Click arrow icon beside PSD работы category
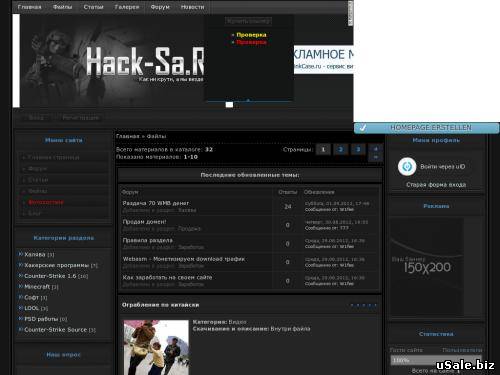 20,319
